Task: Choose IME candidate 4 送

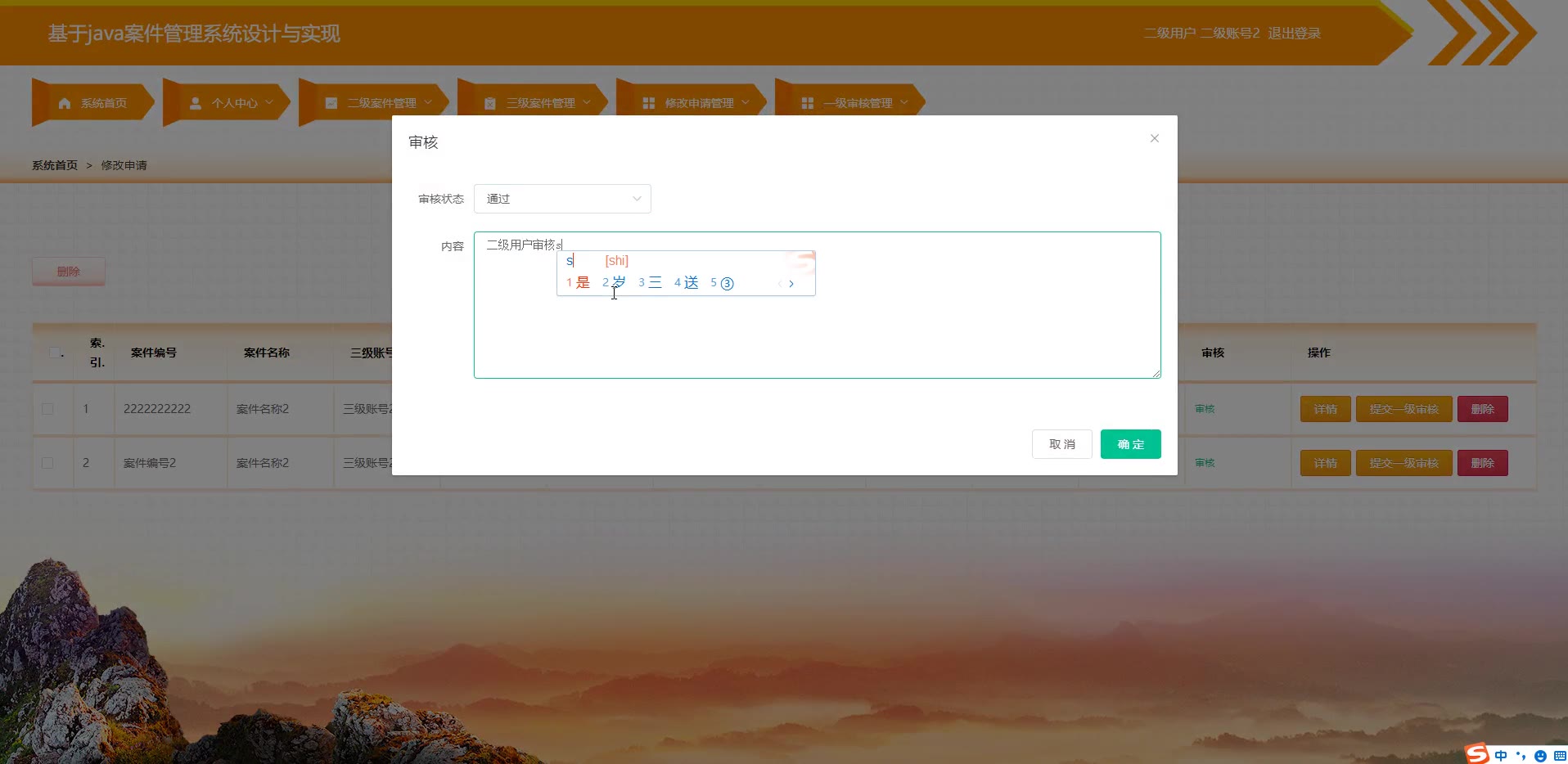Action: click(686, 282)
